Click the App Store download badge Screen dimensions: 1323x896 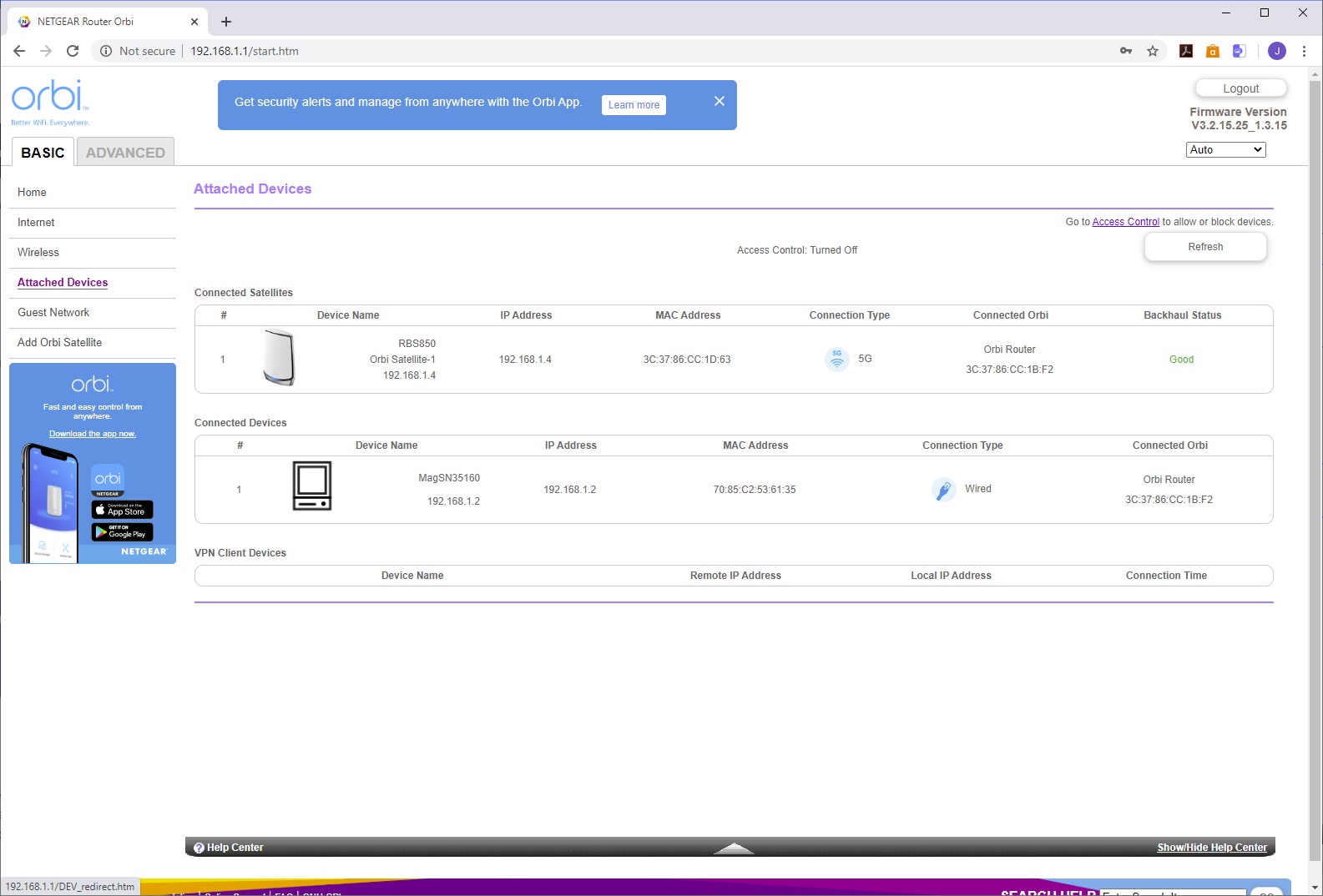pyautogui.click(x=122, y=510)
